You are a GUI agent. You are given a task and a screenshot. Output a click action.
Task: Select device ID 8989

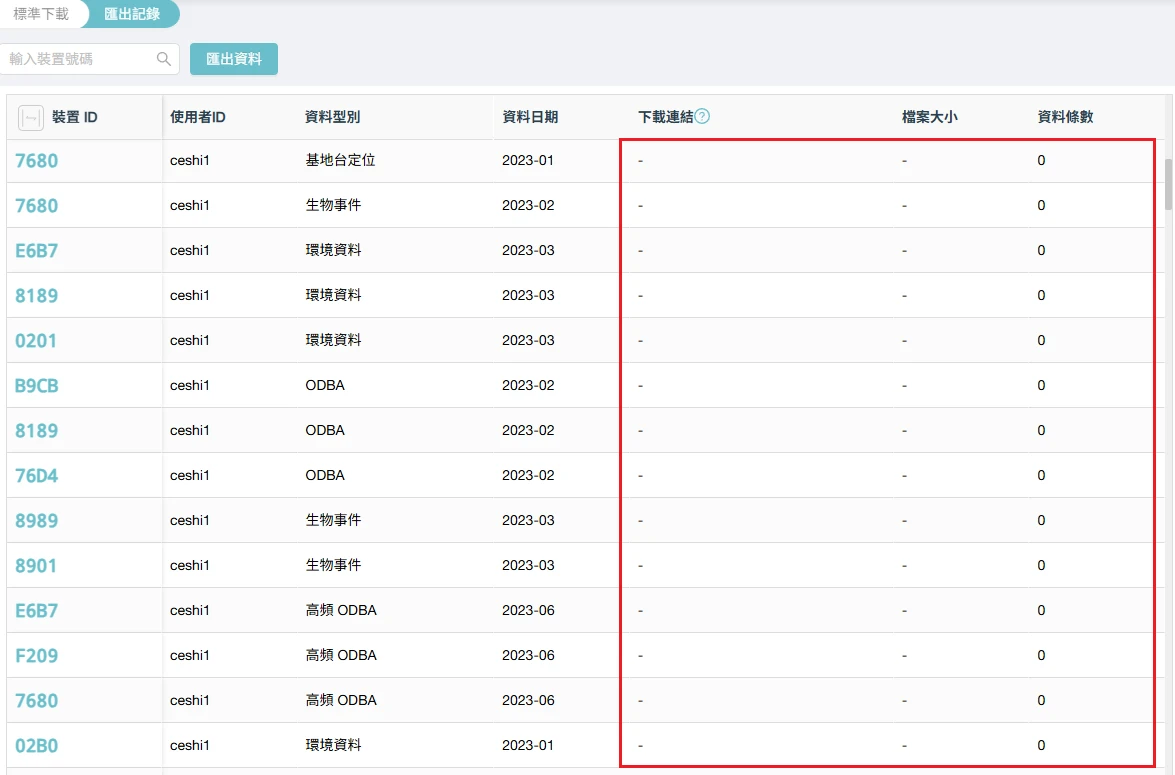(x=37, y=521)
